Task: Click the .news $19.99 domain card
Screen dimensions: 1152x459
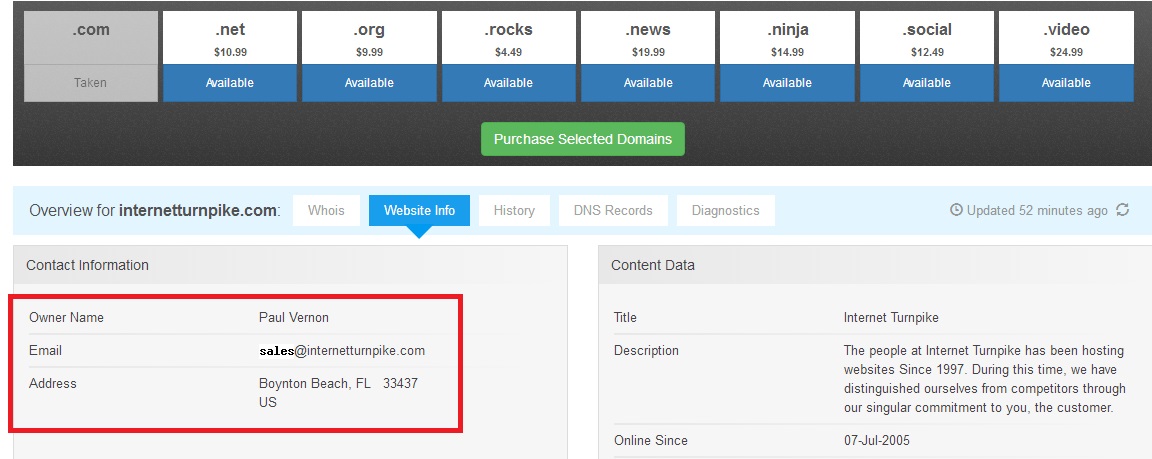Action: tap(648, 38)
